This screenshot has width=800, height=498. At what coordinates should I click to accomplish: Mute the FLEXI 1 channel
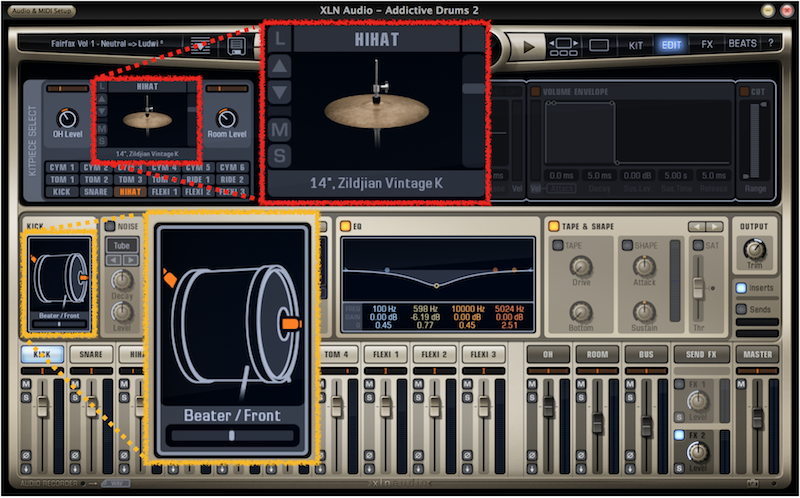370,384
